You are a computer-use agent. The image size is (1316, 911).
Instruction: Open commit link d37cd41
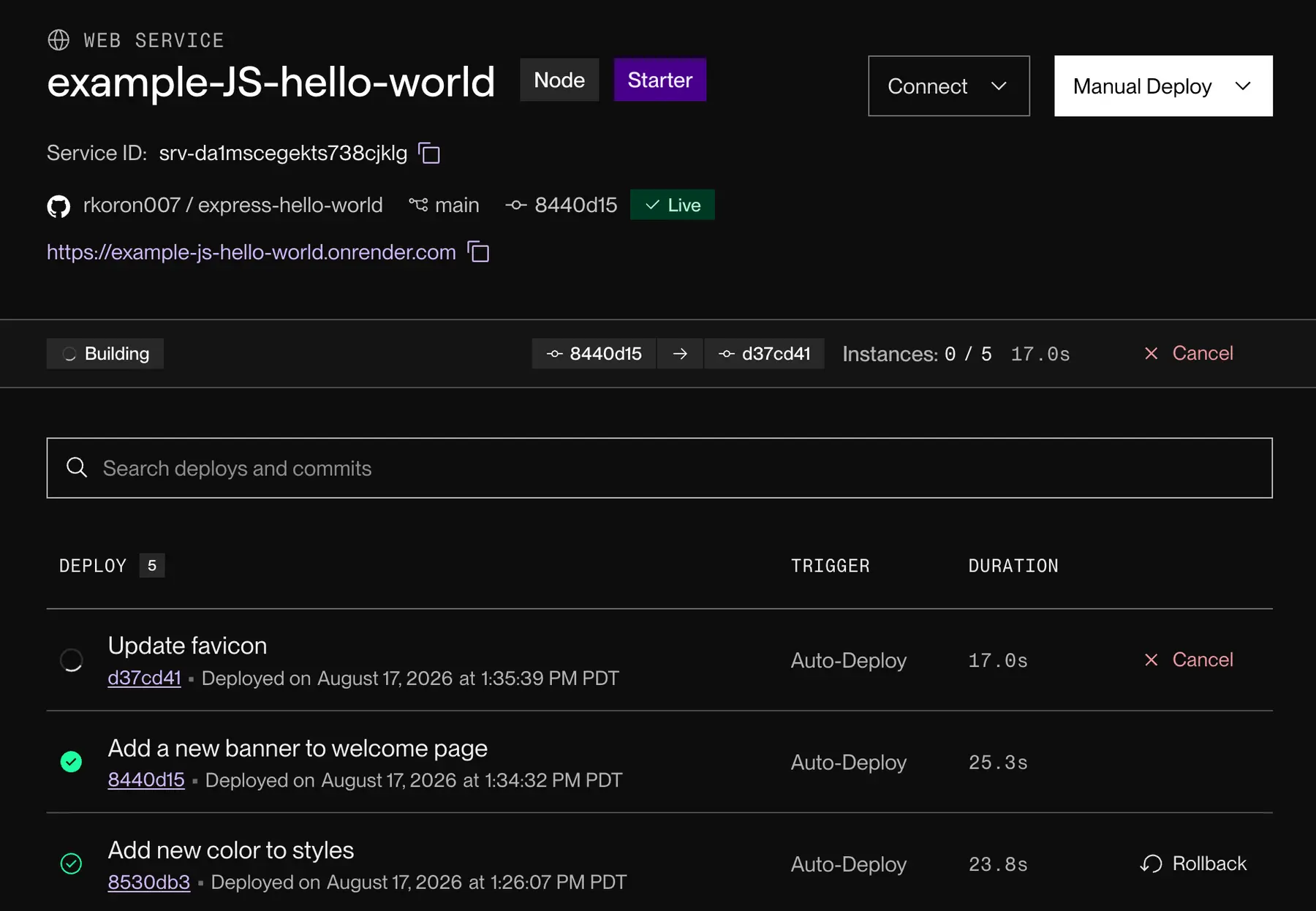tap(144, 678)
